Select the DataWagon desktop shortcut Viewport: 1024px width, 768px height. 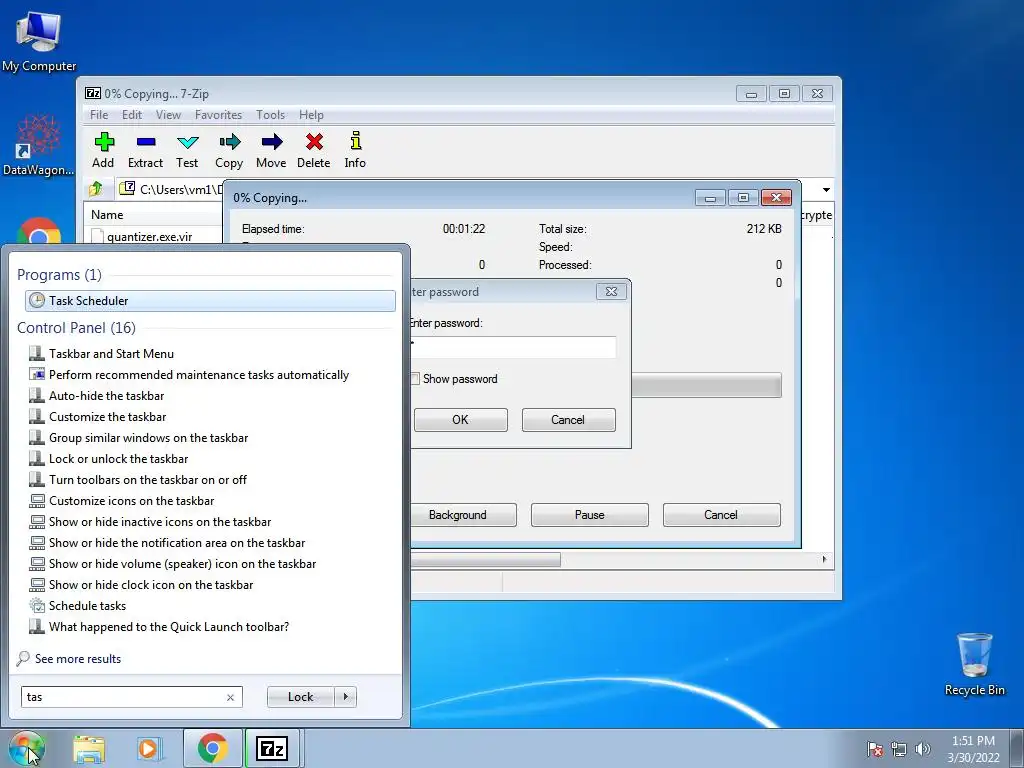point(39,145)
